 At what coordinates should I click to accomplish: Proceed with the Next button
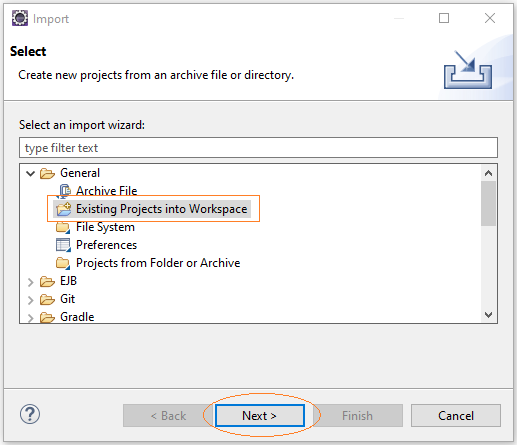pyautogui.click(x=260, y=415)
